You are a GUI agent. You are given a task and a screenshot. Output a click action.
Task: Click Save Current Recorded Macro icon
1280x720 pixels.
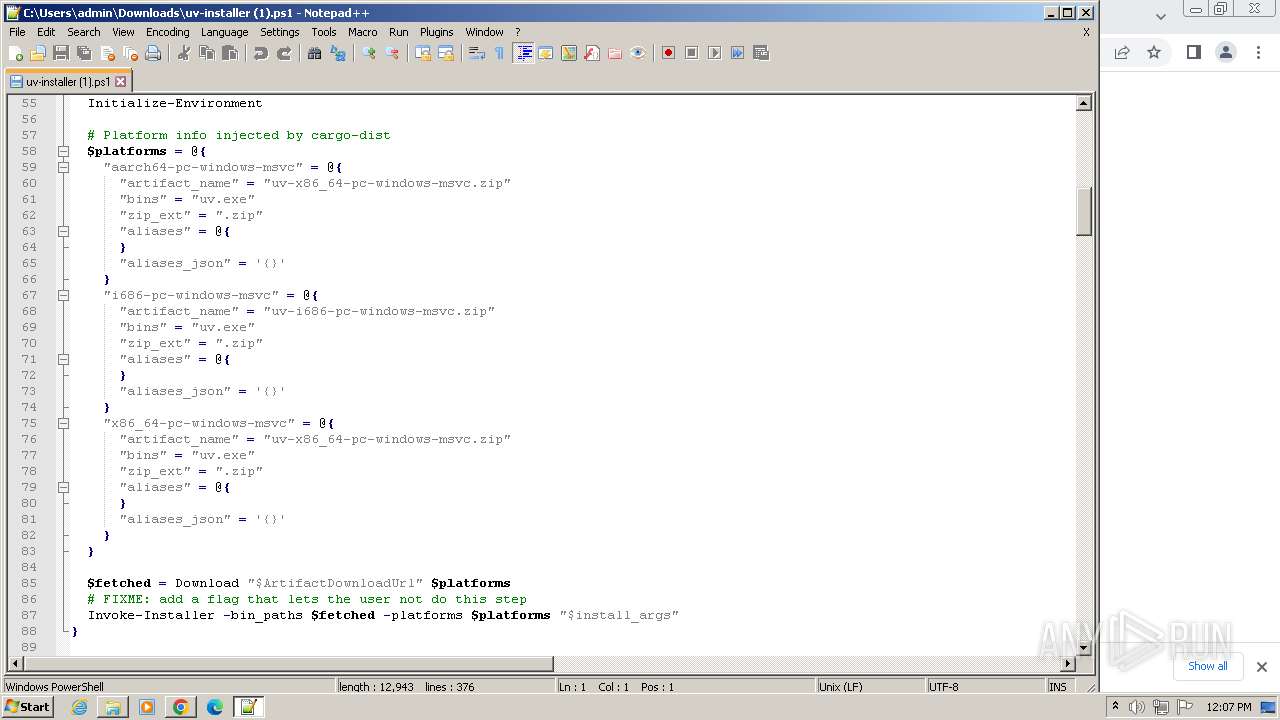pos(761,53)
